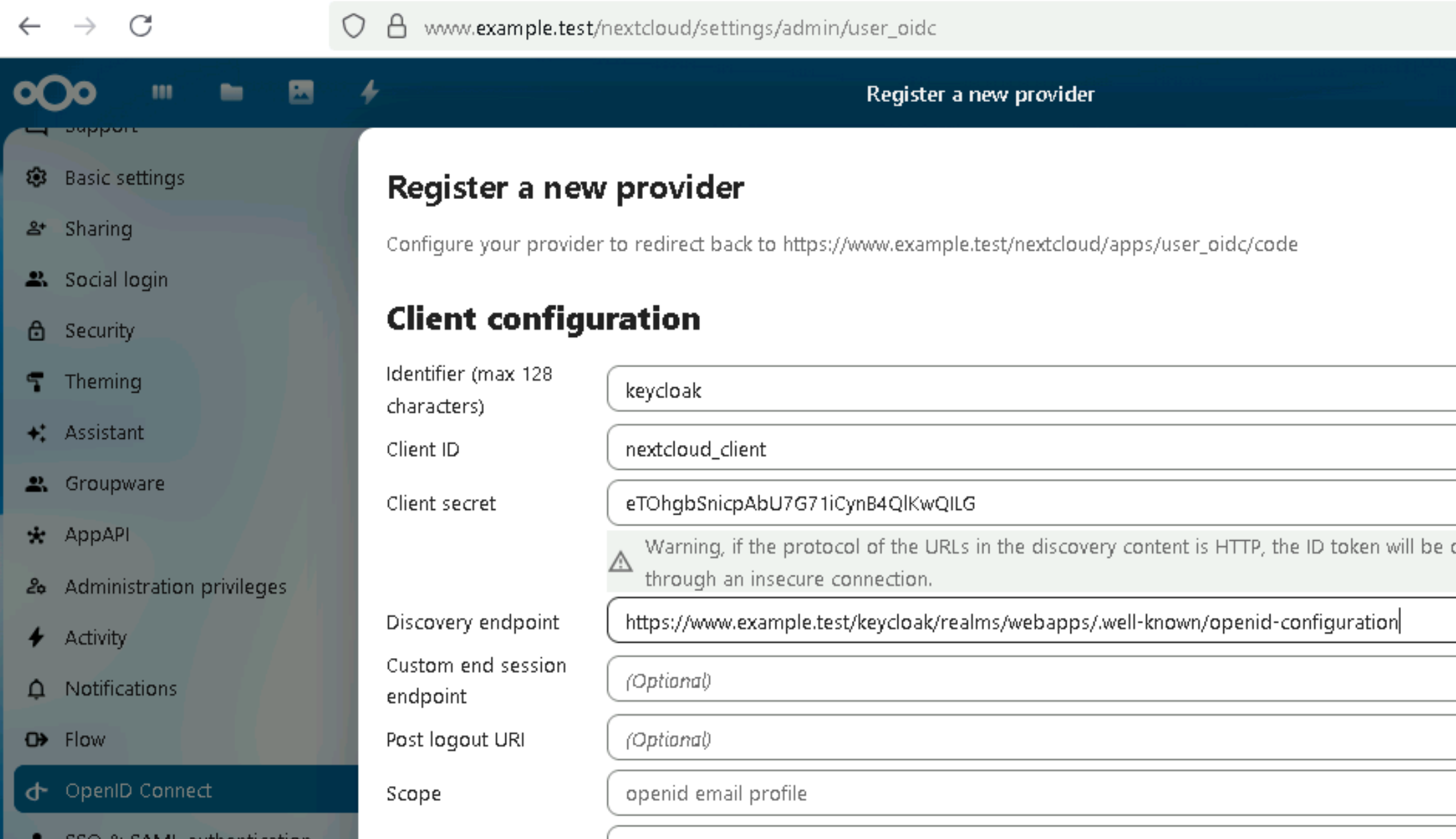1456x839 pixels.
Task: Open Basic settings in sidebar
Action: [x=124, y=178]
